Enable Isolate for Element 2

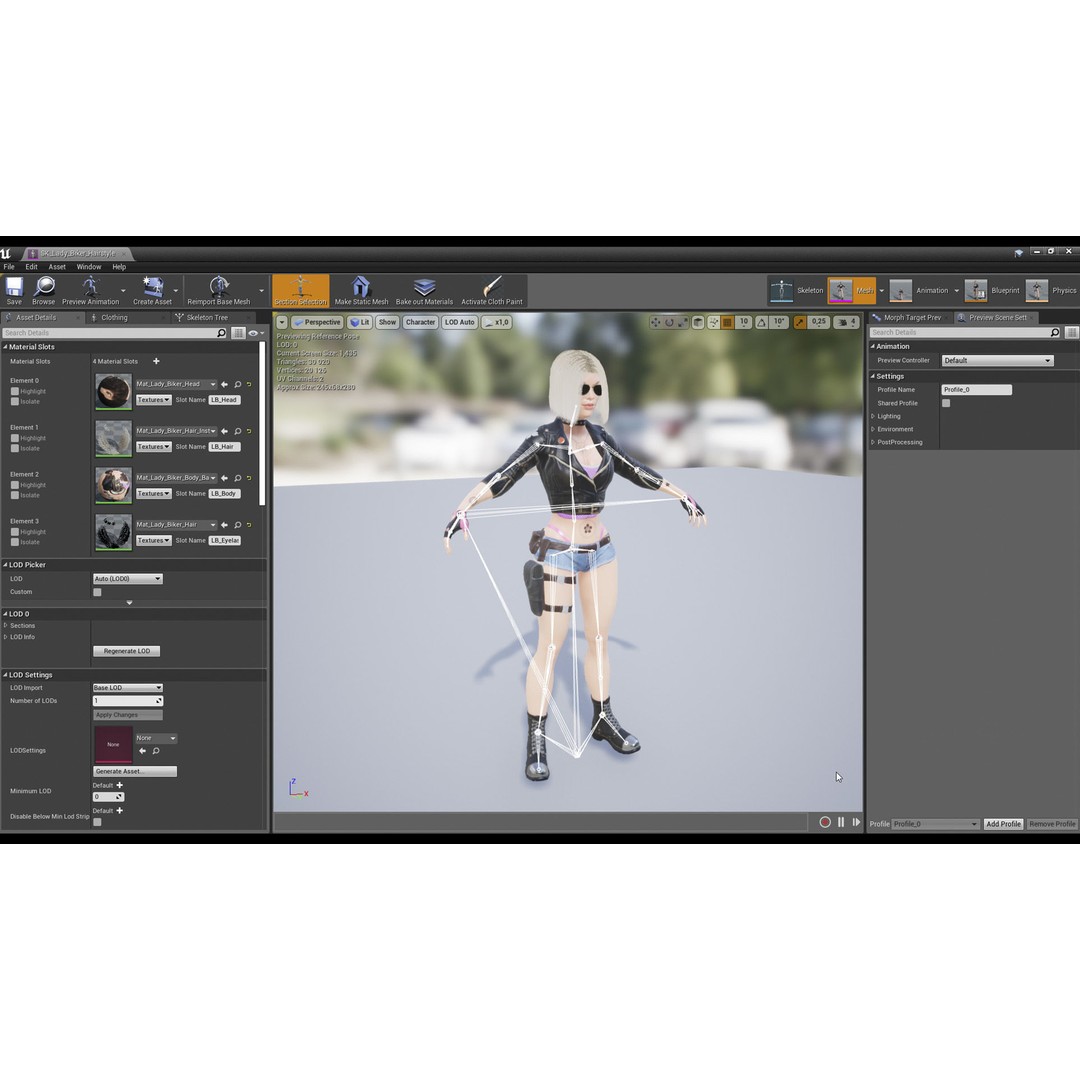14,495
